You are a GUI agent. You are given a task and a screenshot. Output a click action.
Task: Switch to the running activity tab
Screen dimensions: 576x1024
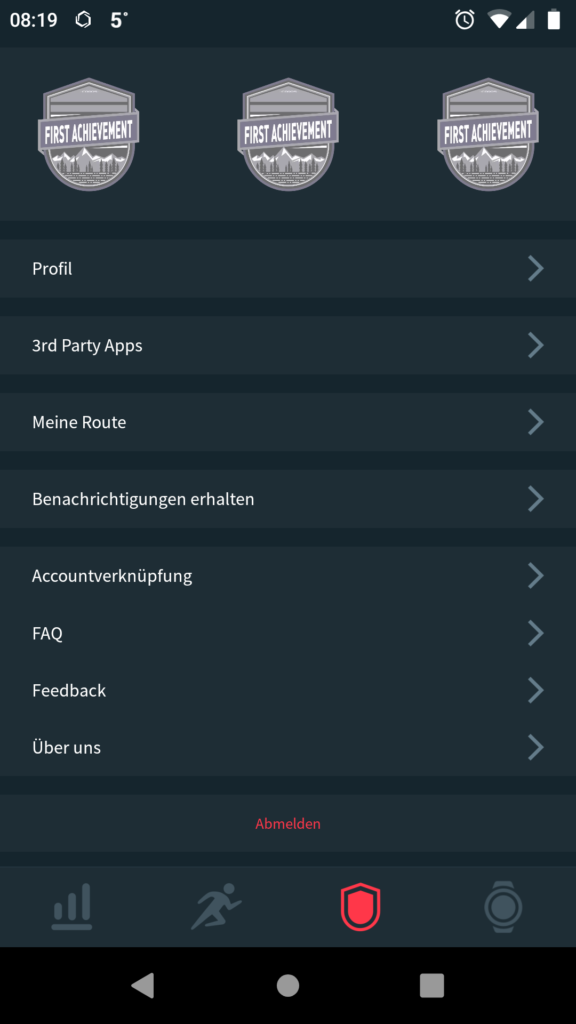(216, 906)
